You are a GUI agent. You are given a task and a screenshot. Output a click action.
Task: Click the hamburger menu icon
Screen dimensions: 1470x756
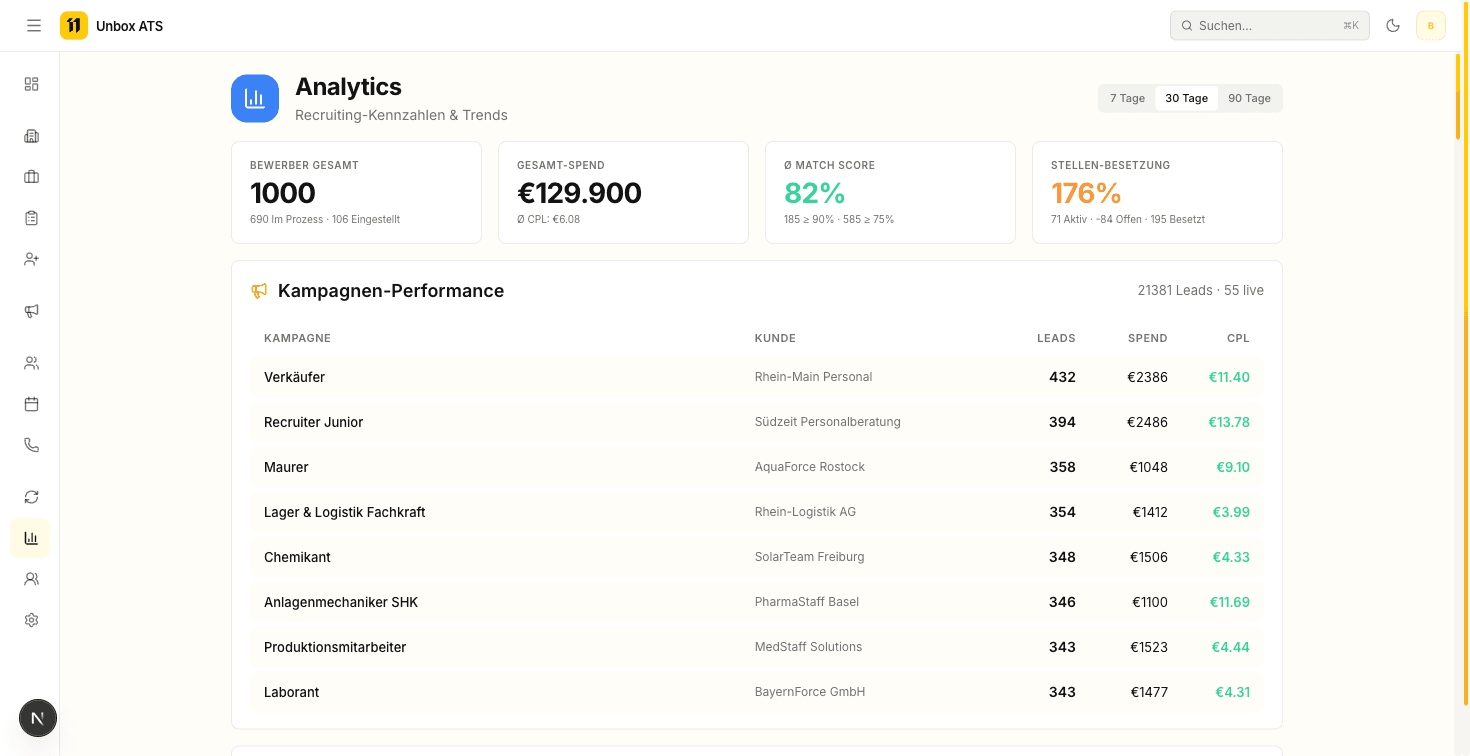click(x=34, y=26)
